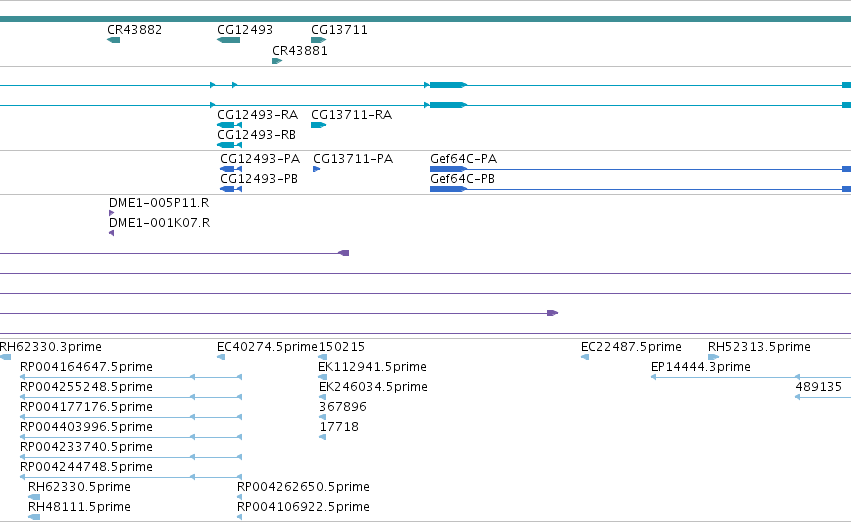851x522 pixels.
Task: Click the CR43882 gene label
Action: pos(135,30)
